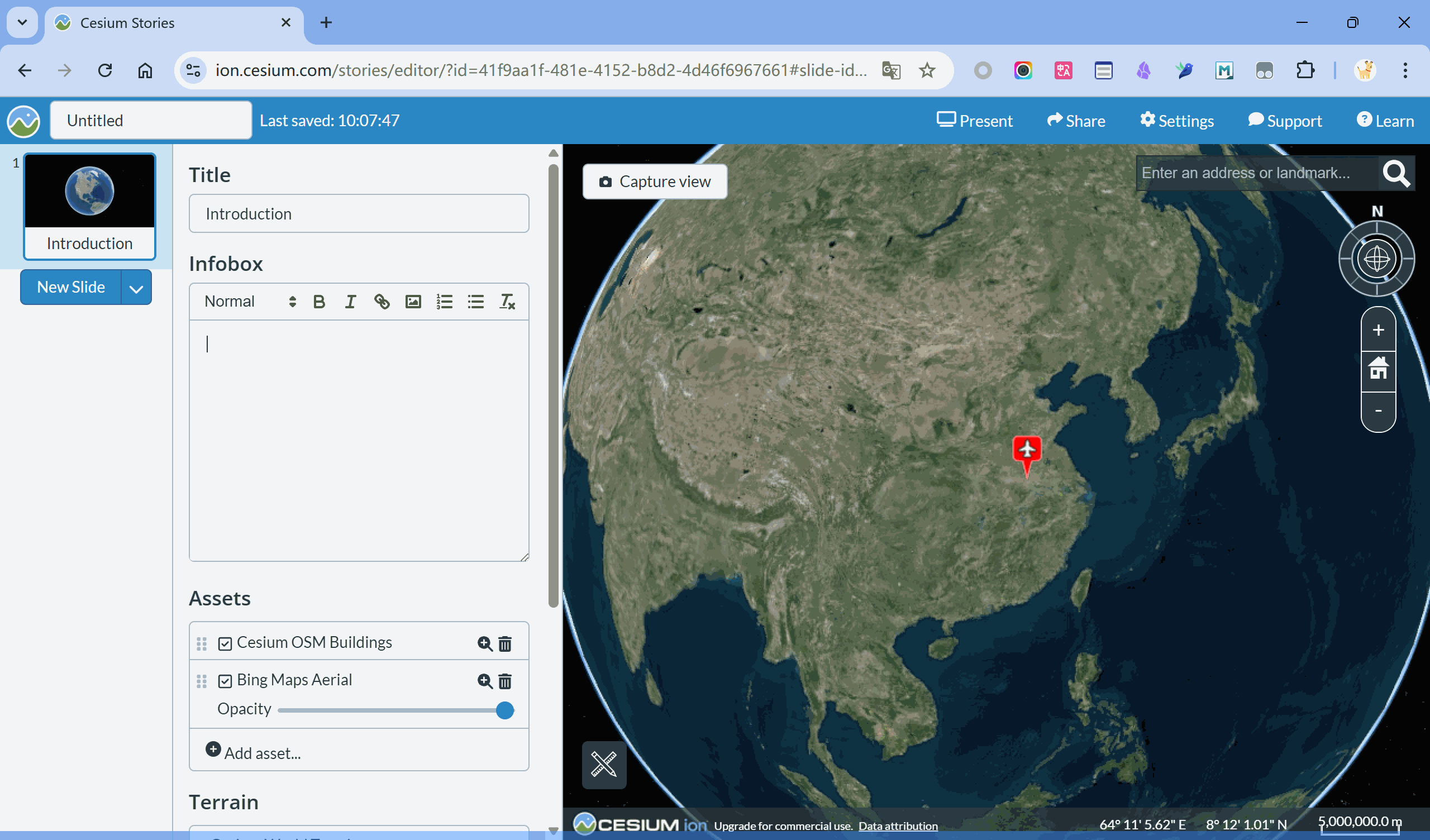Click the home view button on map
The width and height of the screenshot is (1430, 840).
pyautogui.click(x=1378, y=369)
